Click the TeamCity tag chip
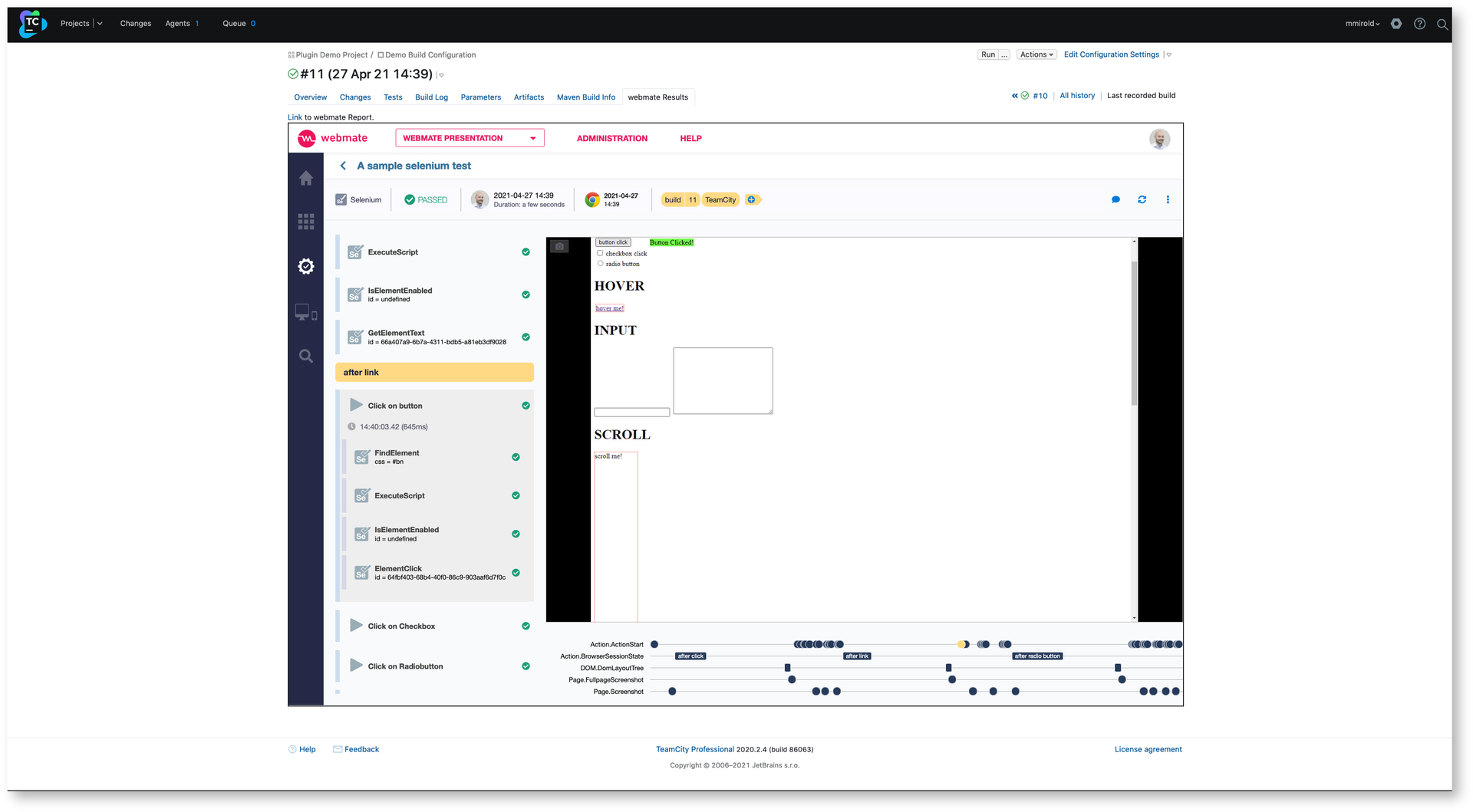Image resolution: width=1473 pixels, height=812 pixels. click(720, 200)
